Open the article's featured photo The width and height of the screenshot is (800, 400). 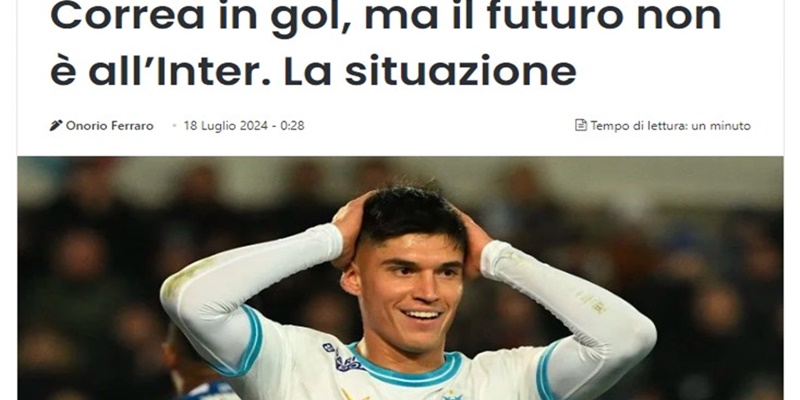[401, 278]
